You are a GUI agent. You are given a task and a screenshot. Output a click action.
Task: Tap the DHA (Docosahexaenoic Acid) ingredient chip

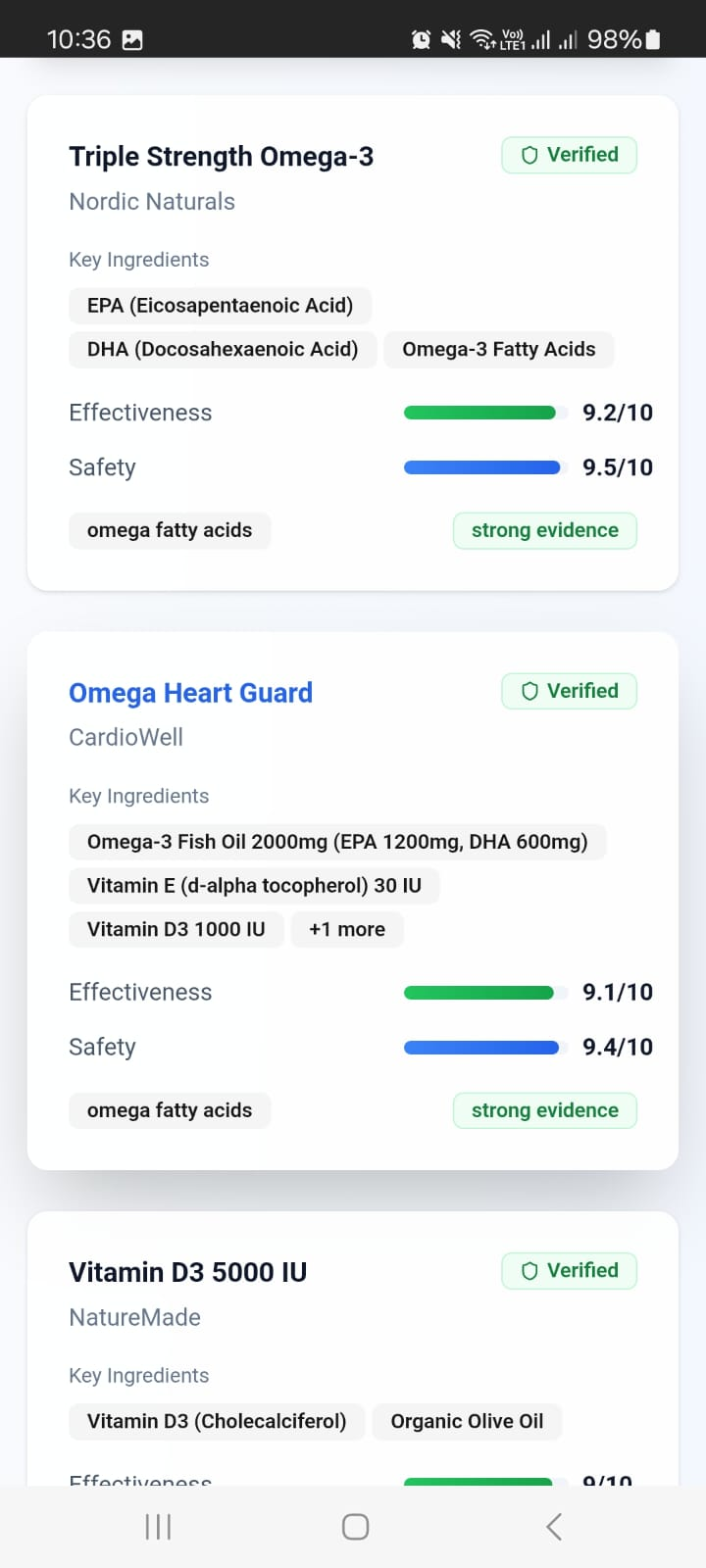tap(223, 349)
